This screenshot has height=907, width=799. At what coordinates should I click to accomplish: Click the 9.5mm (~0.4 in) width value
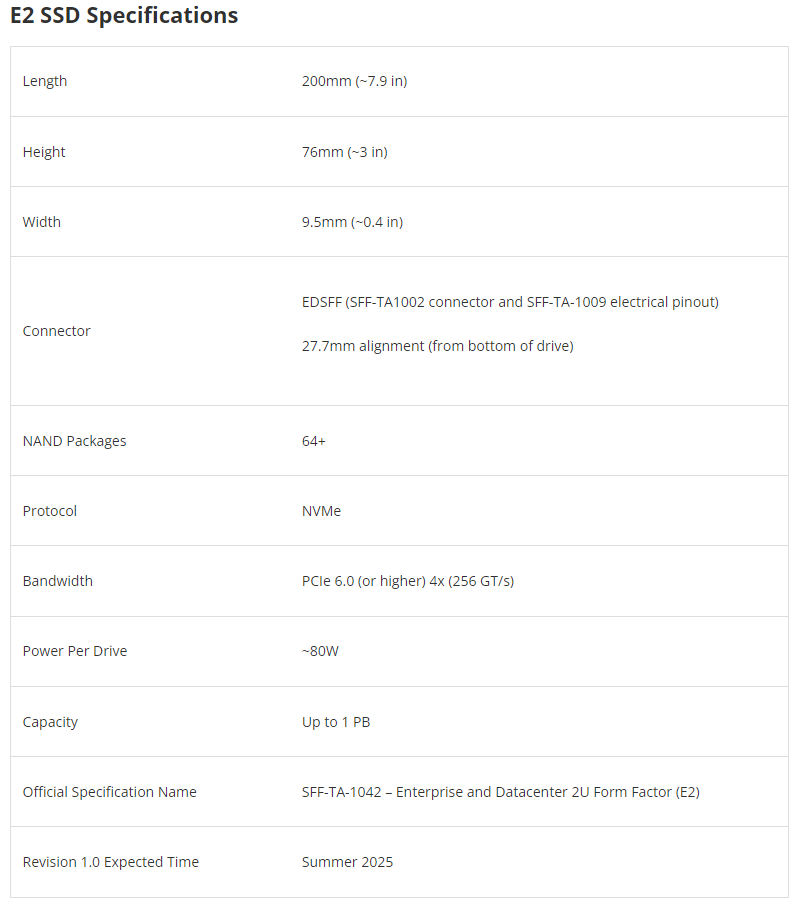coord(352,222)
